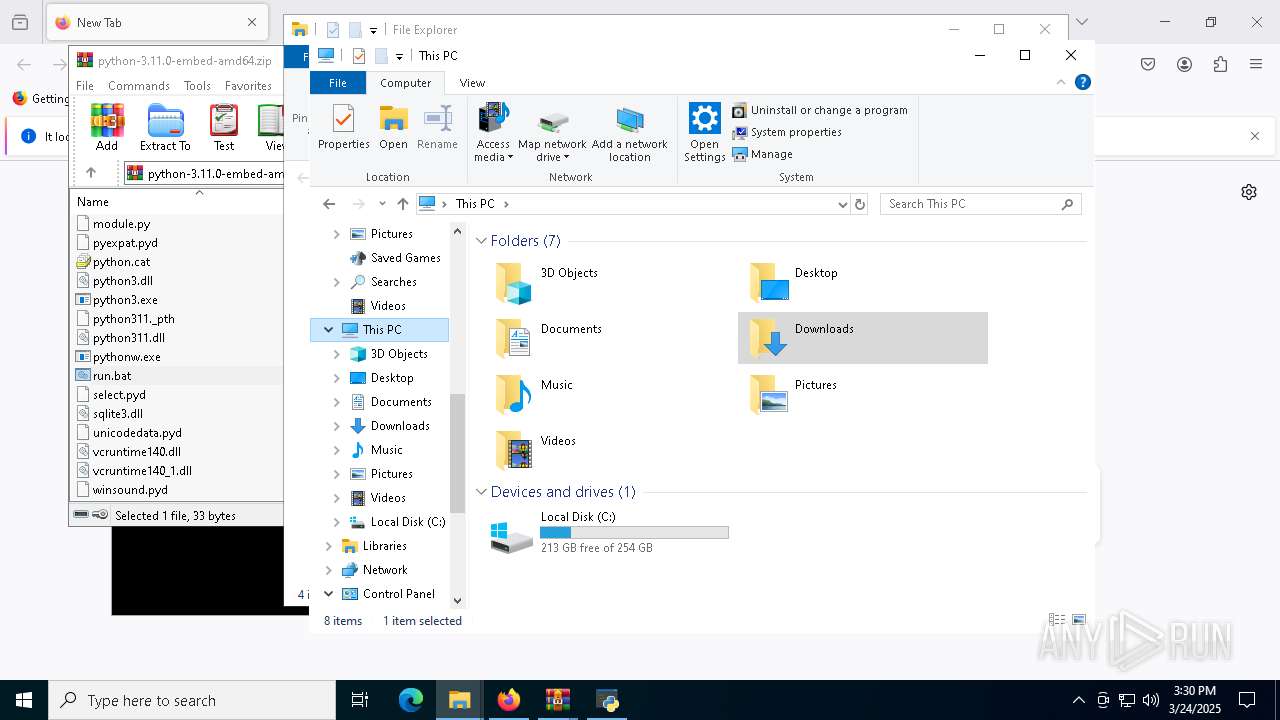Click navigation pane scrollbar
The height and width of the screenshot is (720, 1280).
pos(458,452)
